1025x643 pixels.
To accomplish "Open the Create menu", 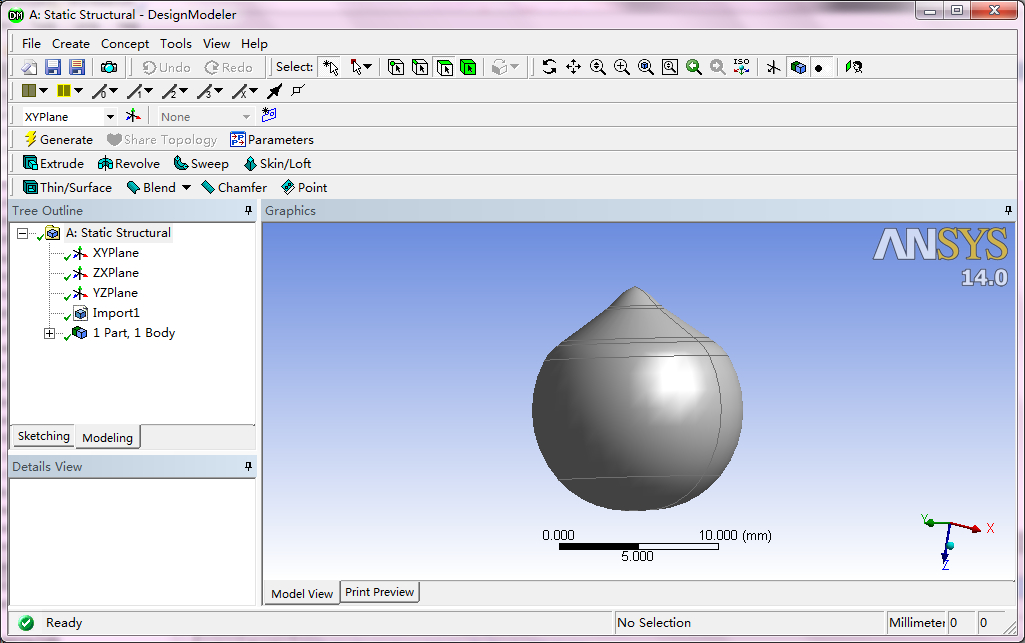I will (x=71, y=44).
